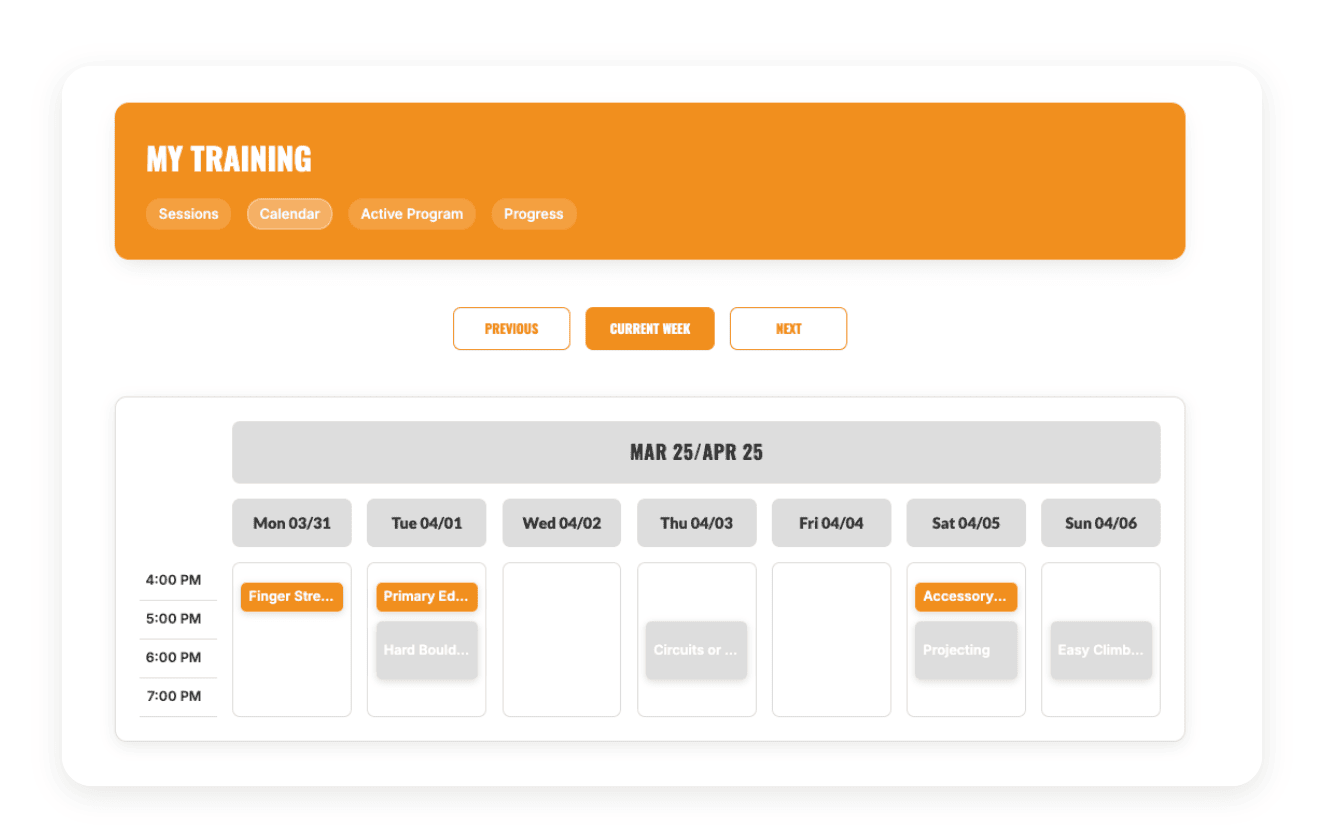1318x838 pixels.
Task: Open the Active Program tab
Action: pos(411,214)
